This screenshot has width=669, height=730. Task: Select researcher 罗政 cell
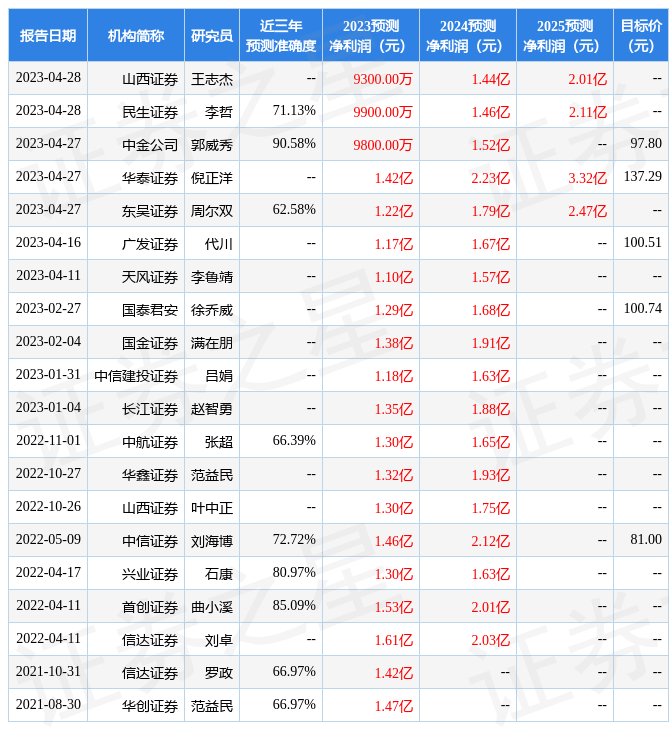212,674
